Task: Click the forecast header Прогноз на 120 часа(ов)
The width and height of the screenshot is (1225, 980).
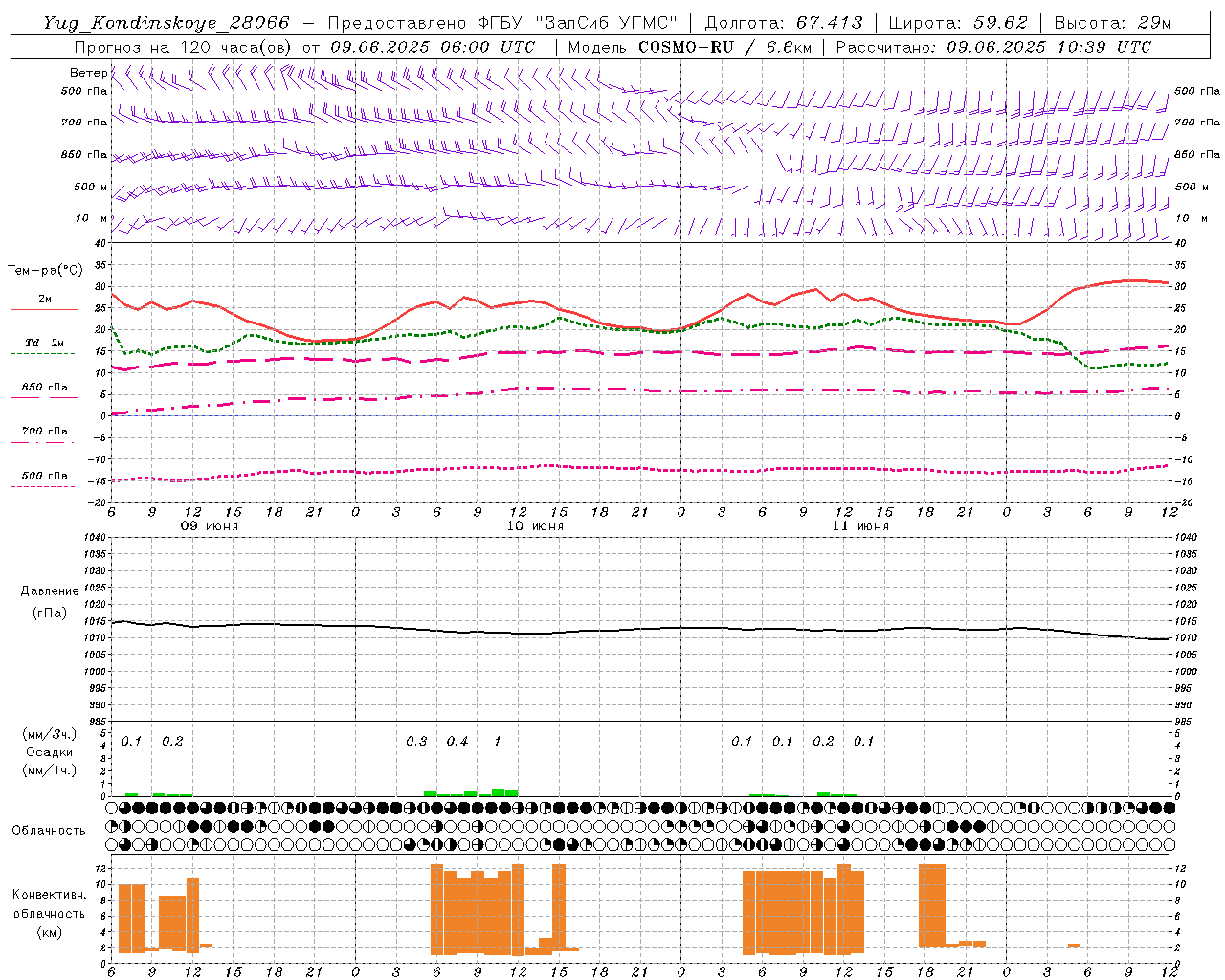Action: pos(184,47)
